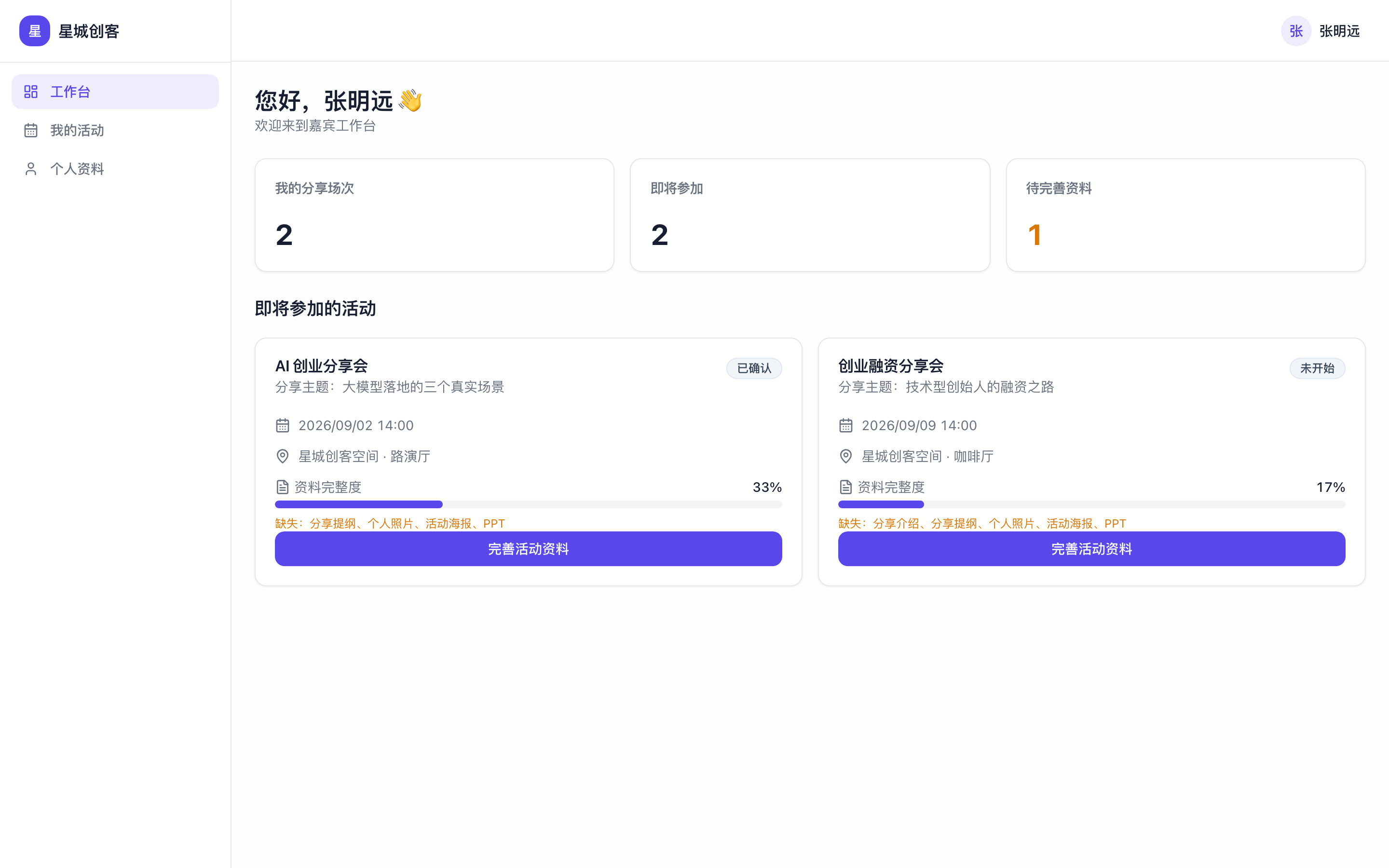Click location pin beside 路演厅
This screenshot has width=1389, height=868.
(x=283, y=456)
